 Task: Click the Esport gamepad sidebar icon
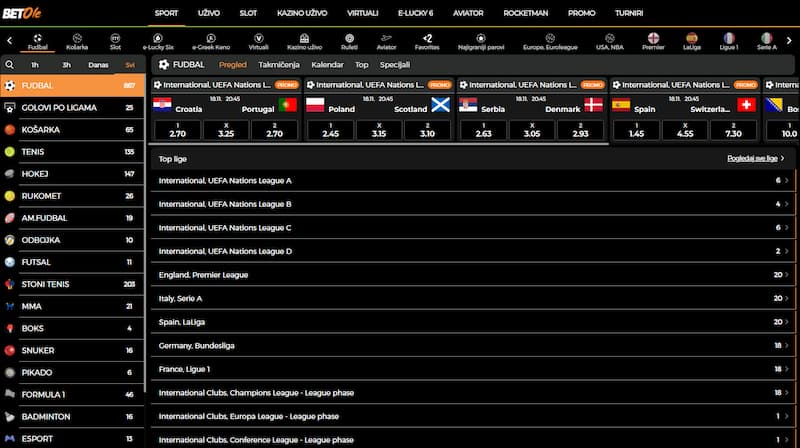coord(10,439)
